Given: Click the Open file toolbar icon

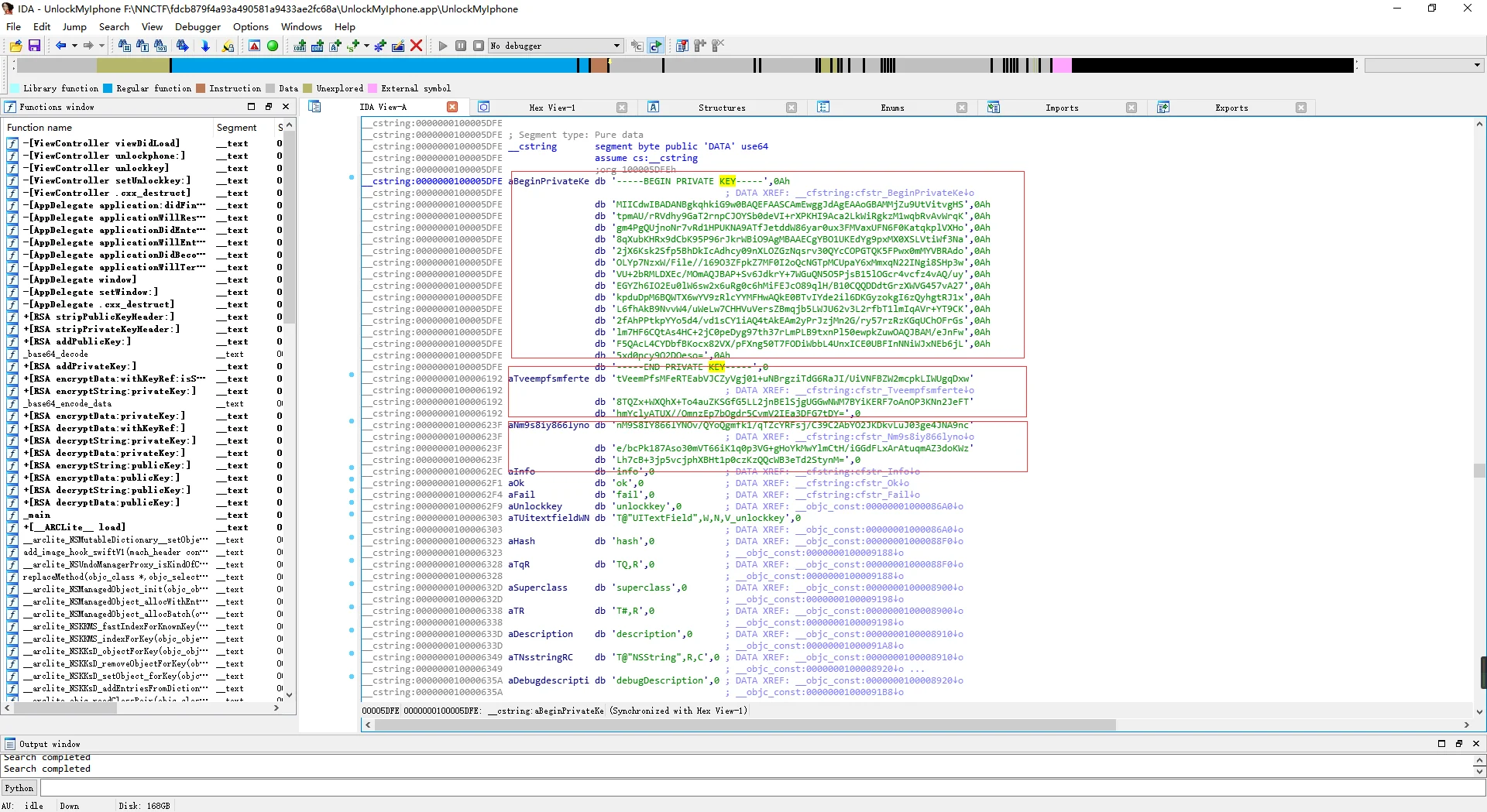Looking at the screenshot, I should click(15, 46).
